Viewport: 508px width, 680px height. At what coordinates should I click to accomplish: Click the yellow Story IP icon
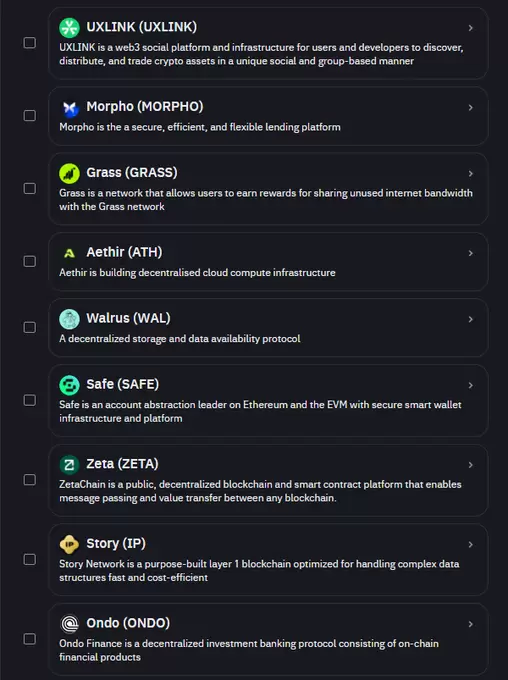(69, 544)
